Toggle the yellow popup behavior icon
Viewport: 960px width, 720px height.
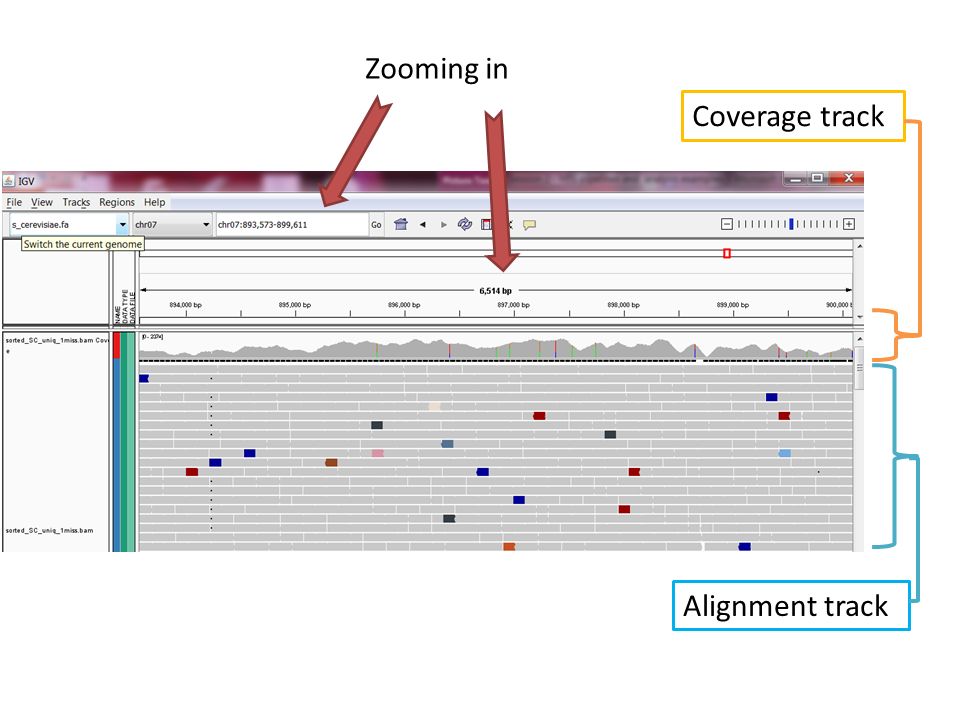[x=530, y=225]
